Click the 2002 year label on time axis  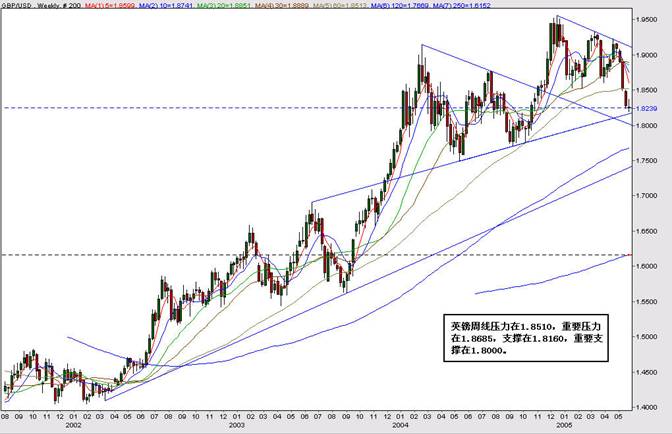click(x=73, y=425)
